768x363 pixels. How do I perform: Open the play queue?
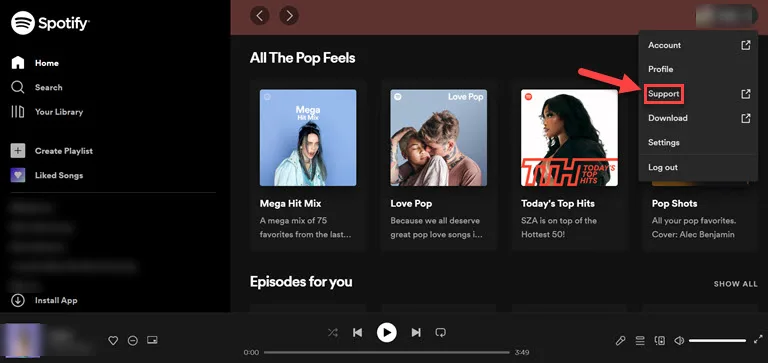coord(640,340)
